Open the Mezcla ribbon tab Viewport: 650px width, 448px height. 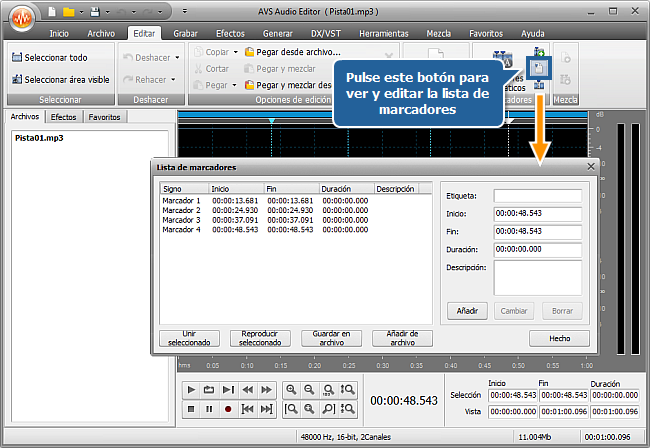[439, 34]
